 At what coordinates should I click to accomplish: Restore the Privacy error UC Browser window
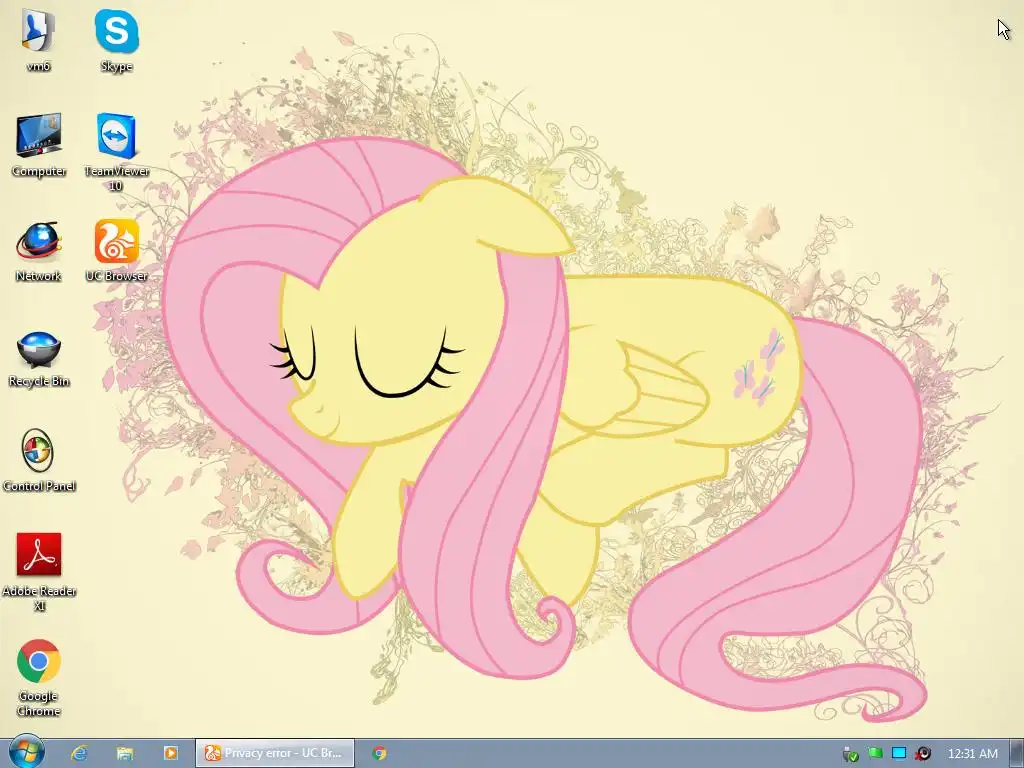pyautogui.click(x=275, y=753)
